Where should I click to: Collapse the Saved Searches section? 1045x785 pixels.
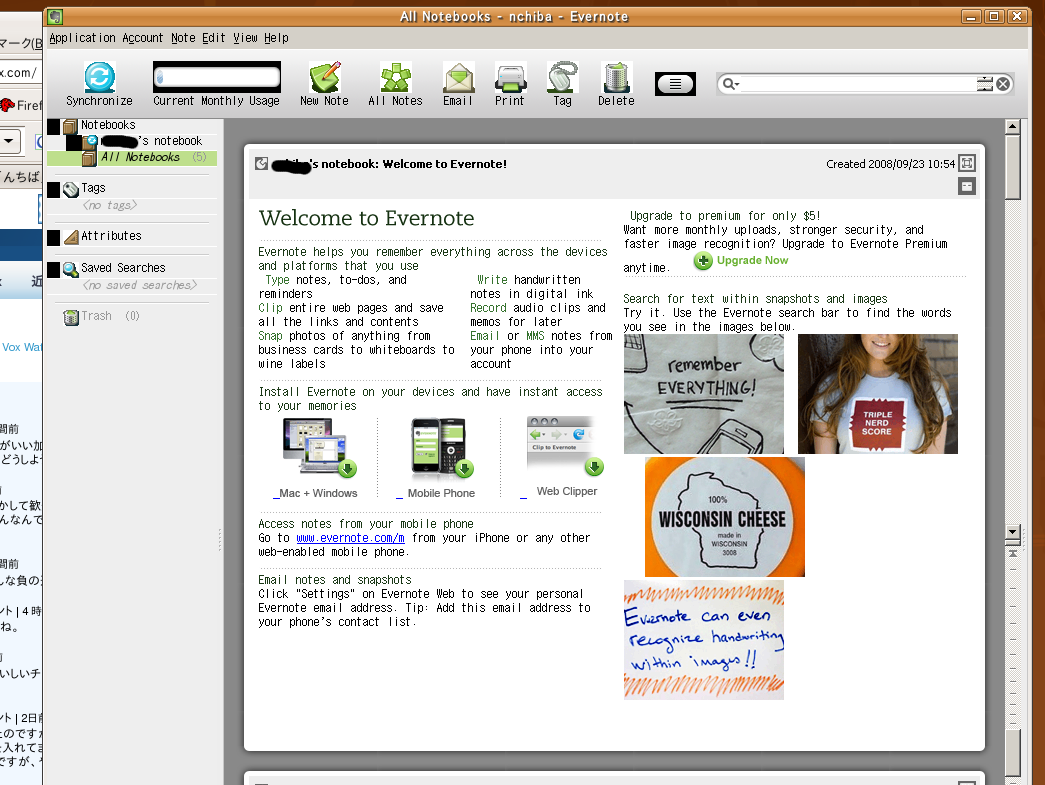tap(54, 269)
